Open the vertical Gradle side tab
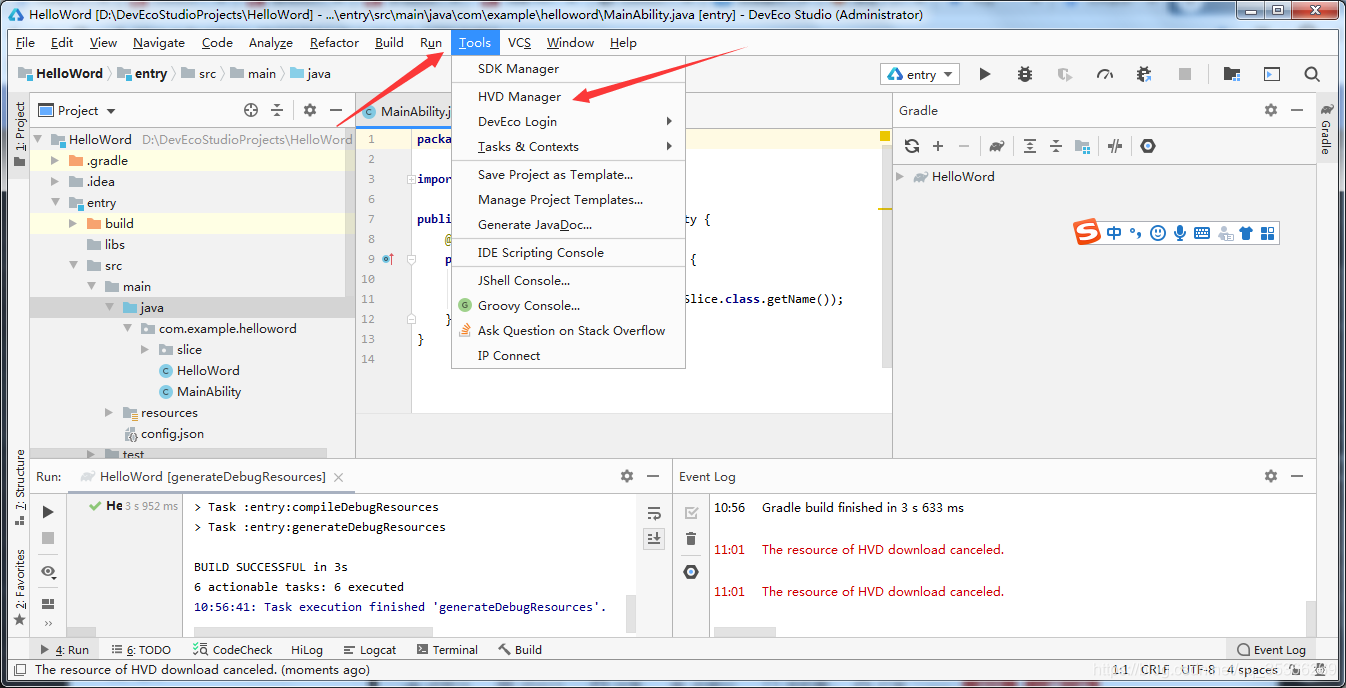The height and width of the screenshot is (688, 1346). (1326, 129)
